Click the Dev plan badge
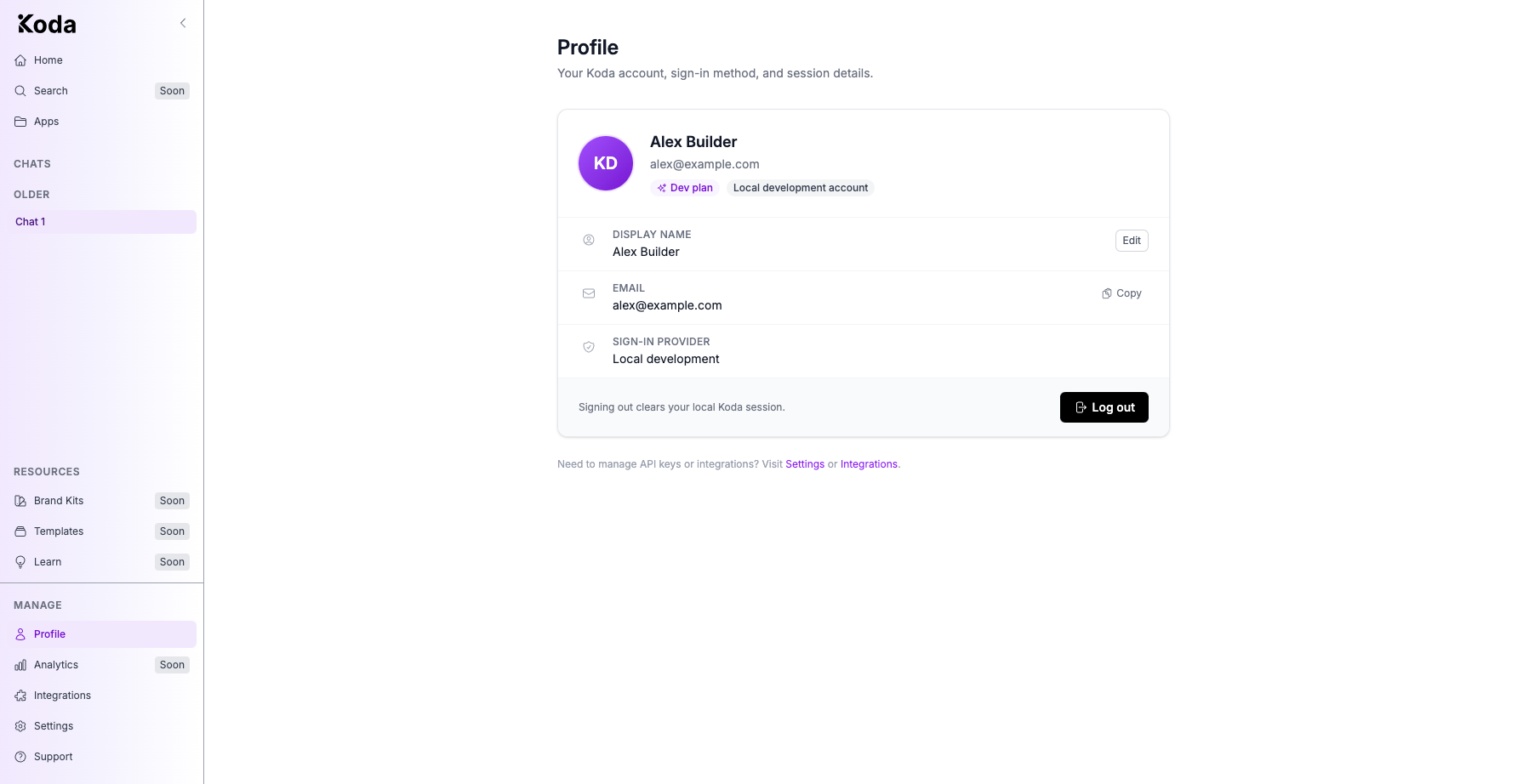 (x=685, y=188)
